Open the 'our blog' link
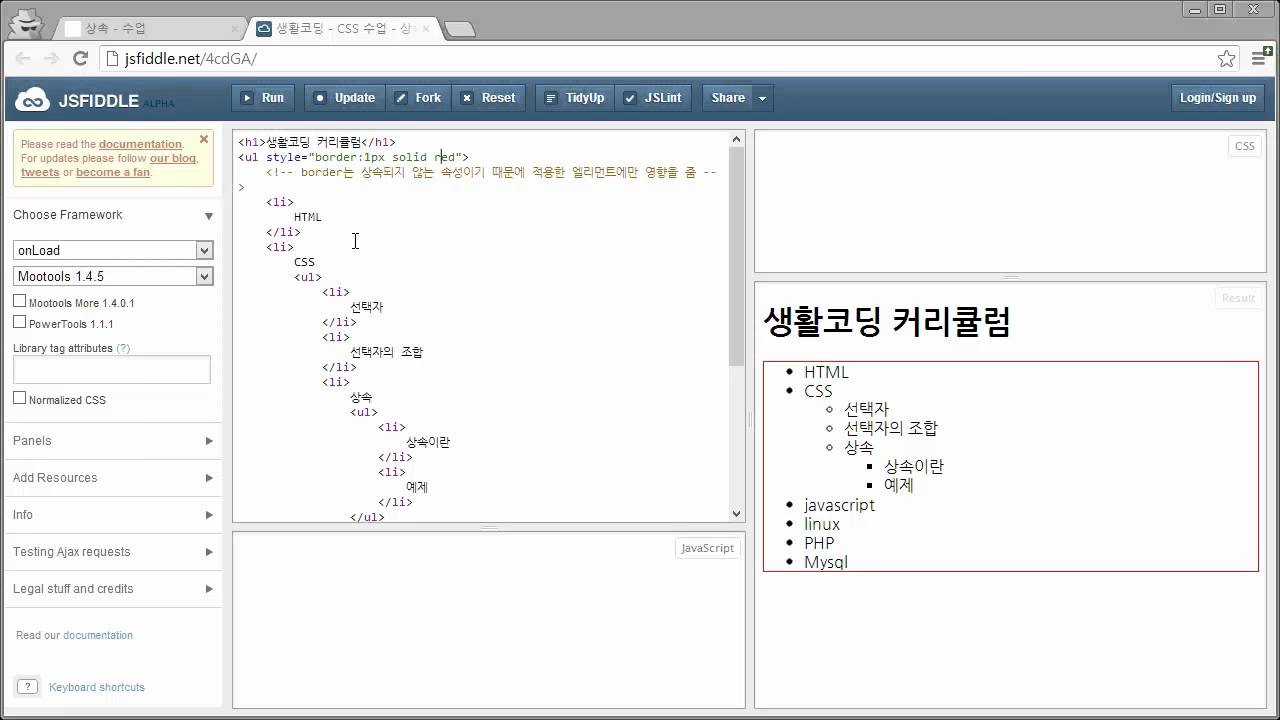This screenshot has height=720, width=1280. 173,158
